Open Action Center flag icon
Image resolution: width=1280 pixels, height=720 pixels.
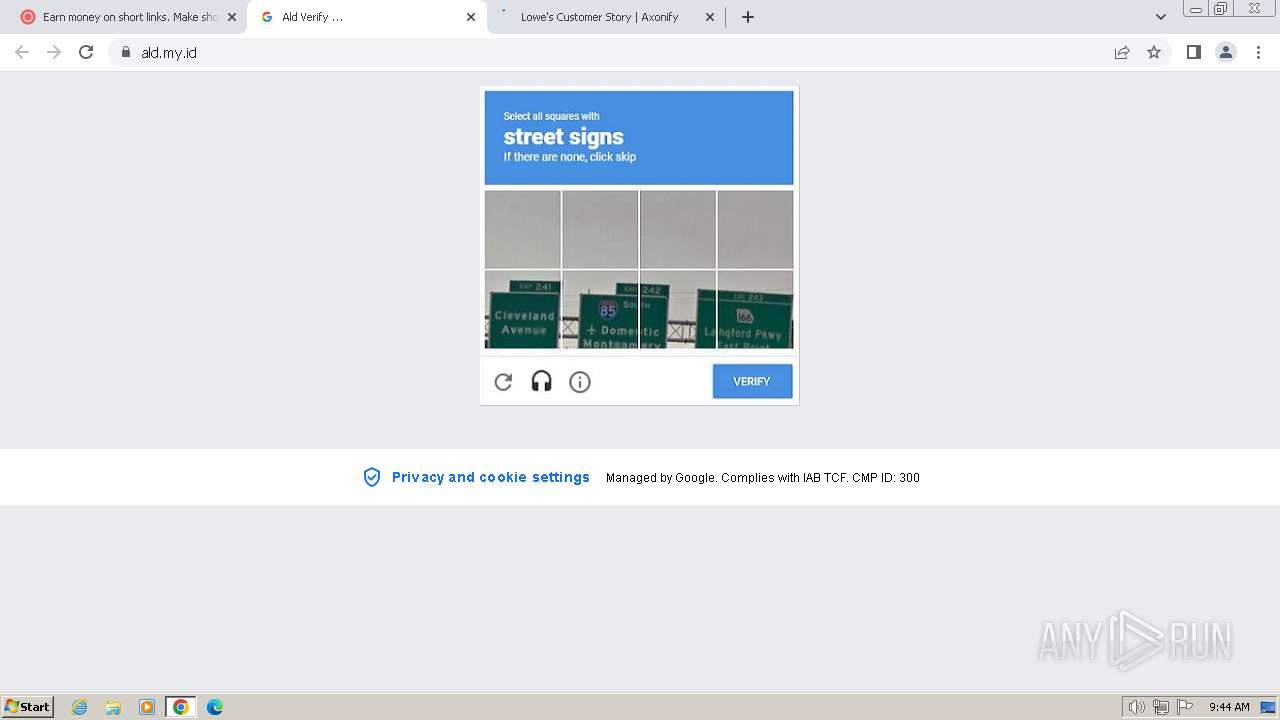(1185, 707)
